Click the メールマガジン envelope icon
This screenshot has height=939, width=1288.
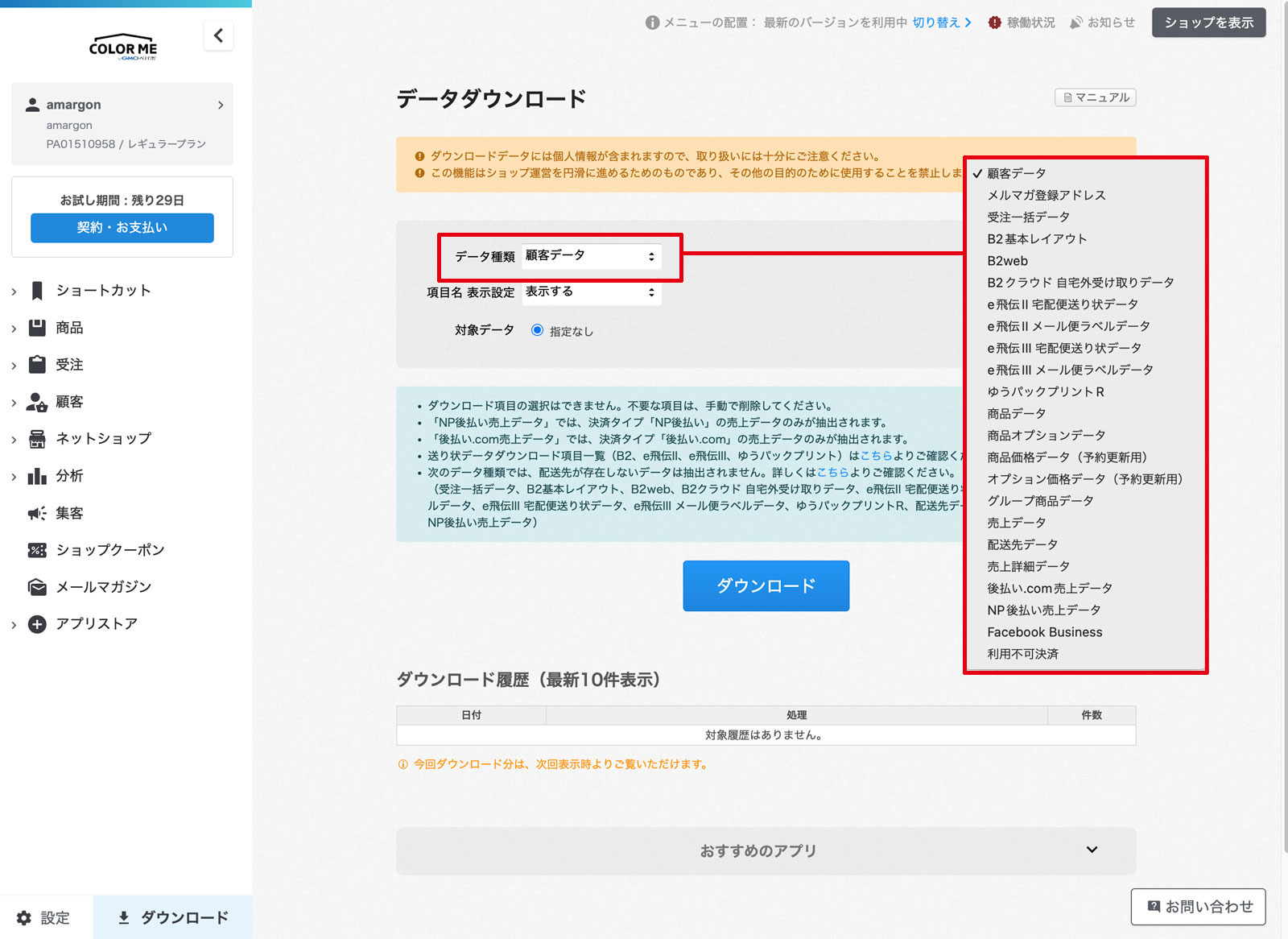pos(37,587)
